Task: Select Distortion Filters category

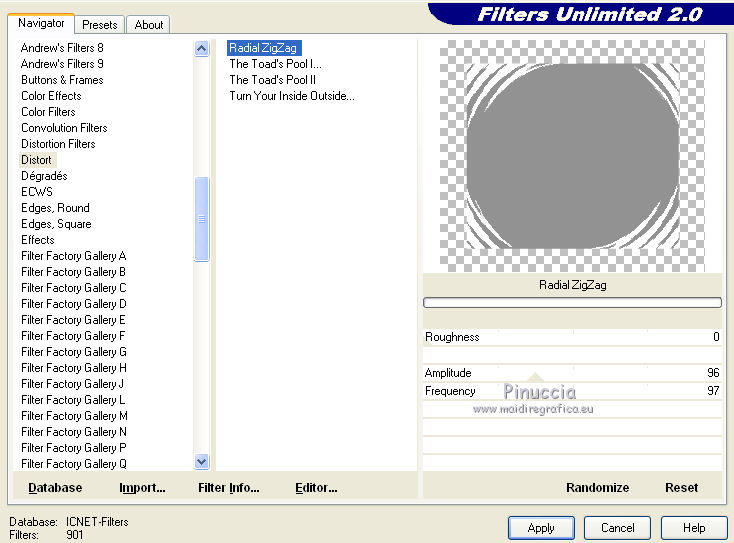Action: 58,143
